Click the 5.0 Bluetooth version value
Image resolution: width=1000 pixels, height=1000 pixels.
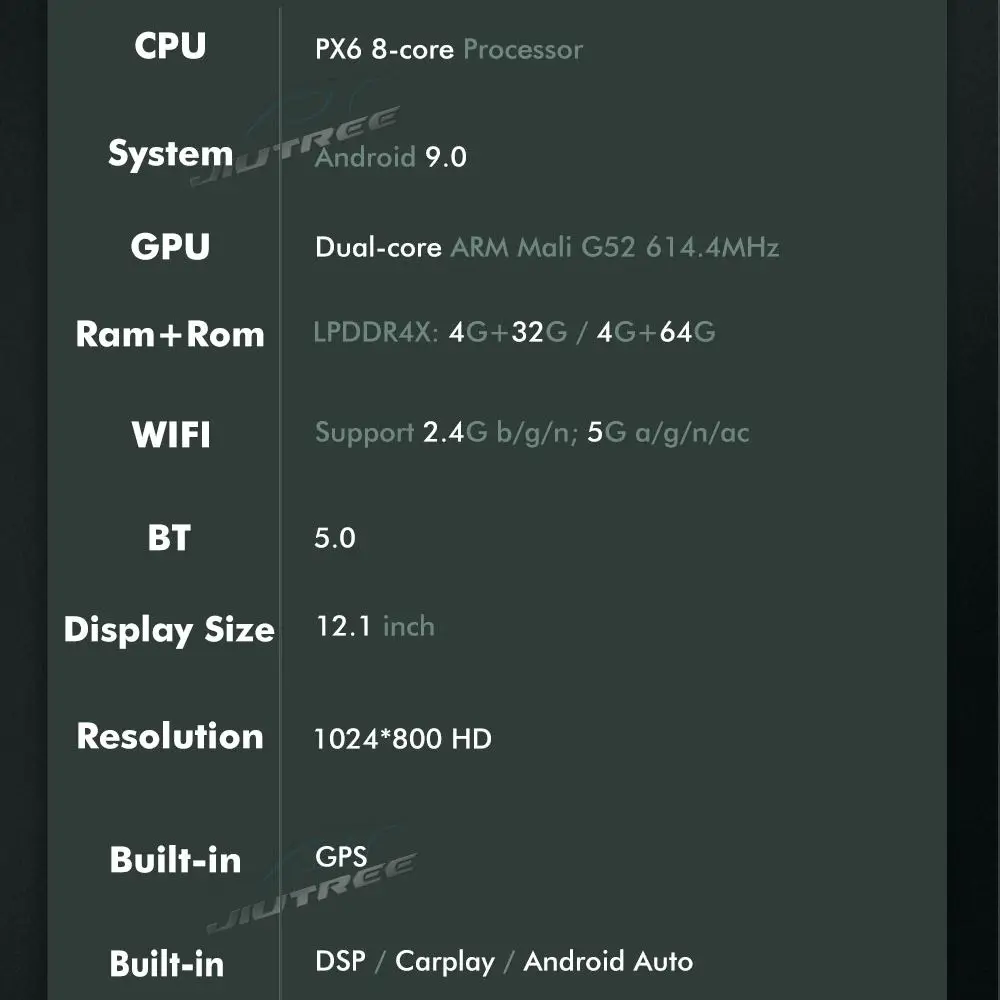tap(335, 538)
